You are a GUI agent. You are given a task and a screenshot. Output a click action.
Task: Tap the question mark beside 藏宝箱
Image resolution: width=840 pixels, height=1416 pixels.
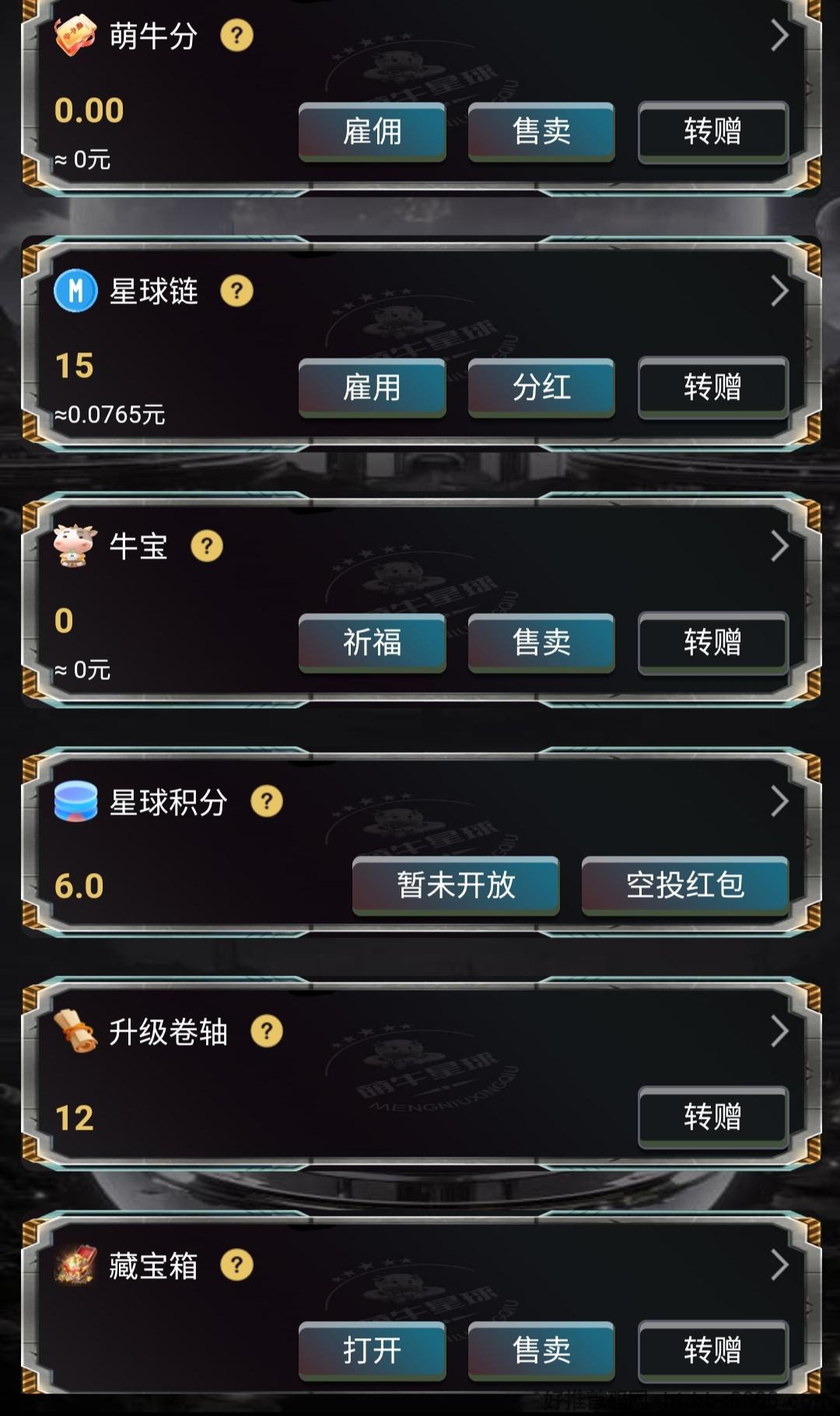[x=237, y=1265]
